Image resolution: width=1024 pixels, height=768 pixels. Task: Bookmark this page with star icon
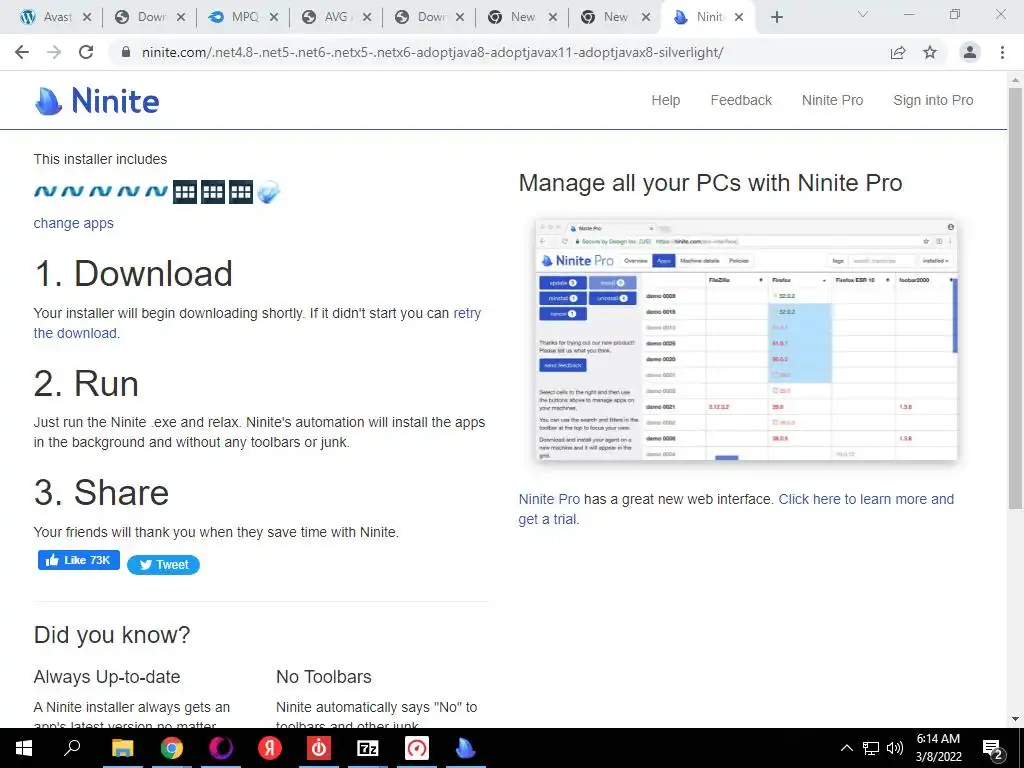point(930,52)
